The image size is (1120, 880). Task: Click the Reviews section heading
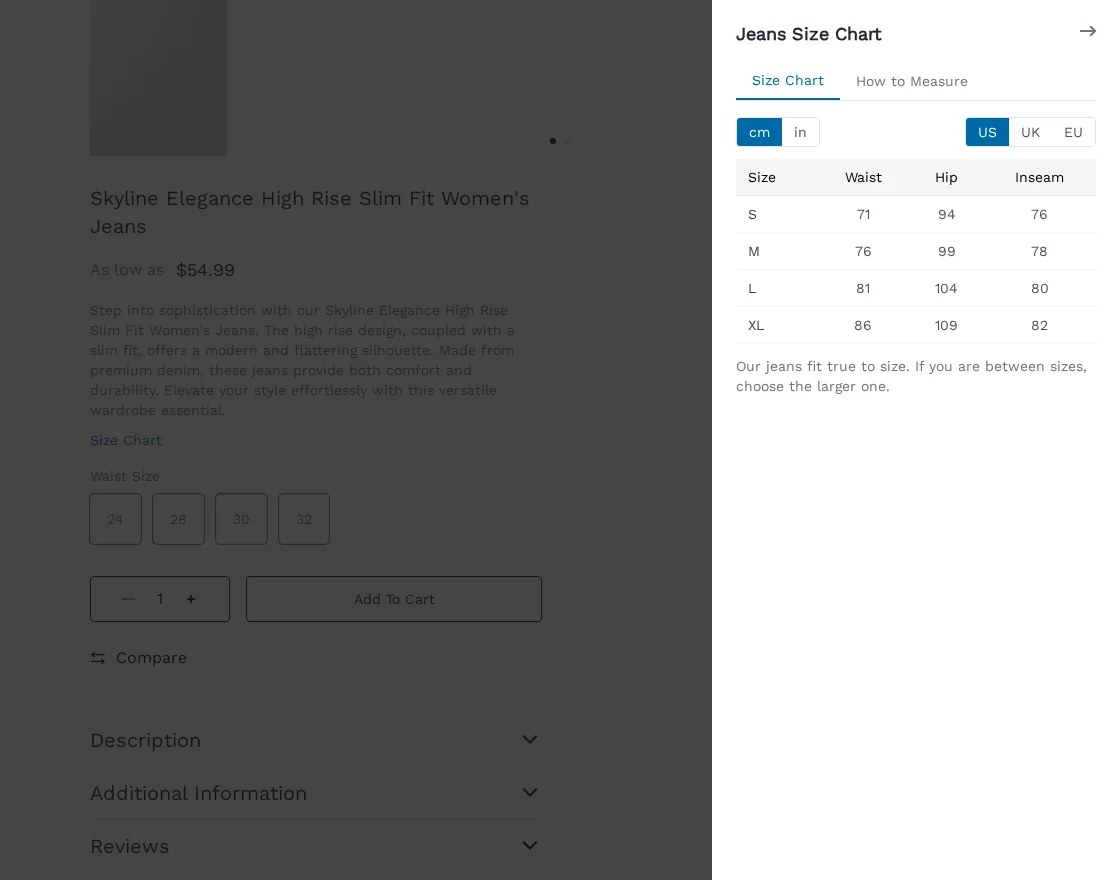click(x=130, y=846)
